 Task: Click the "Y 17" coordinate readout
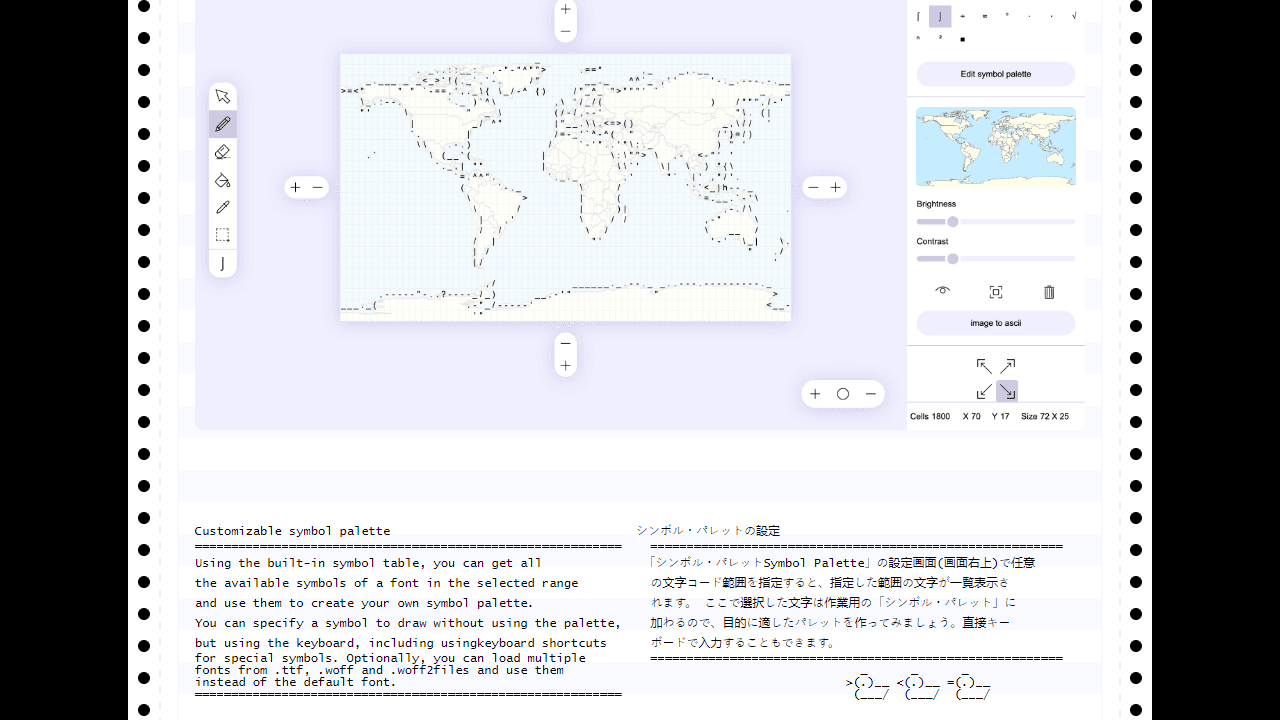click(x=1001, y=416)
